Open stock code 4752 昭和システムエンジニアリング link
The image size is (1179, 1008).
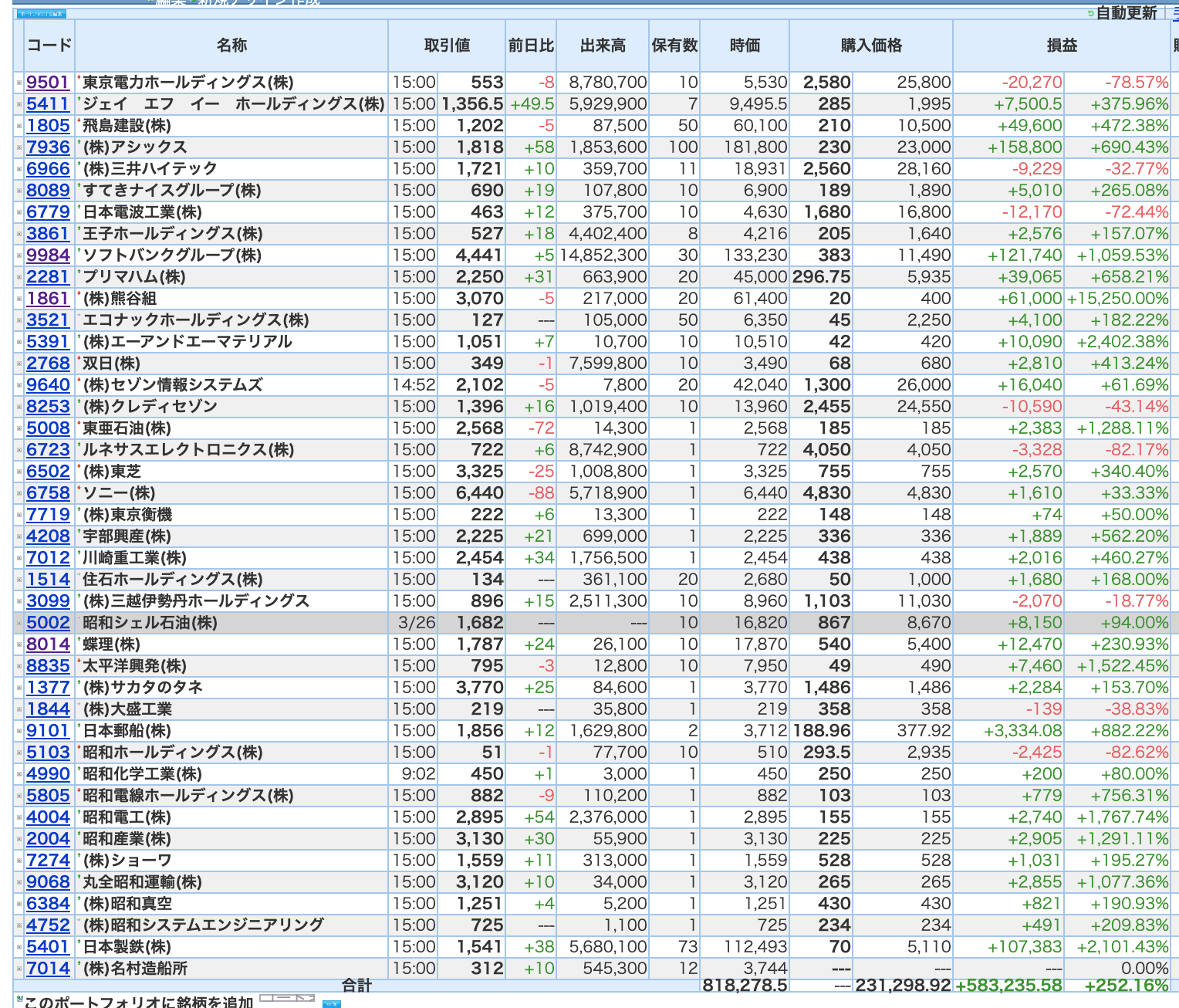tap(48, 925)
